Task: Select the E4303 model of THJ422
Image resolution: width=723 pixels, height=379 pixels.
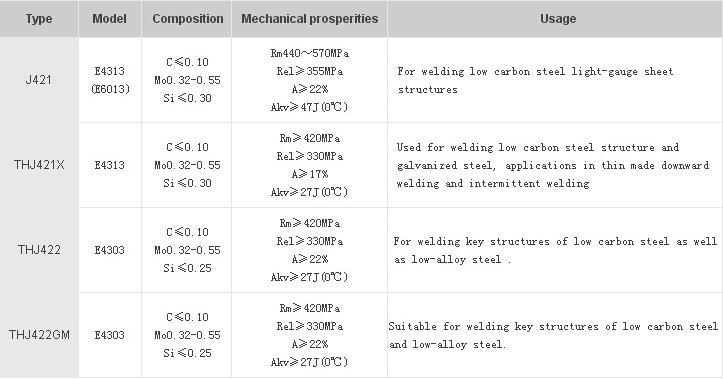Action: (x=110, y=250)
